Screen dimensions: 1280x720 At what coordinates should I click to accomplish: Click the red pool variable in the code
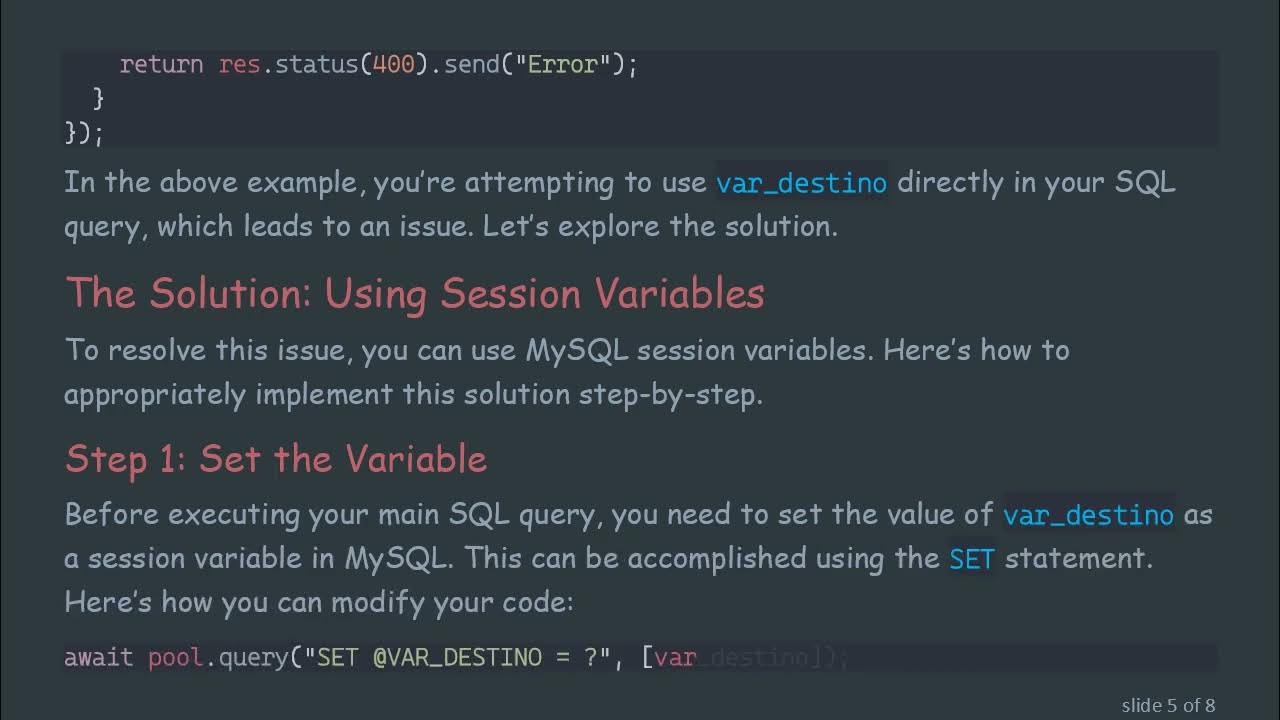tap(175, 658)
